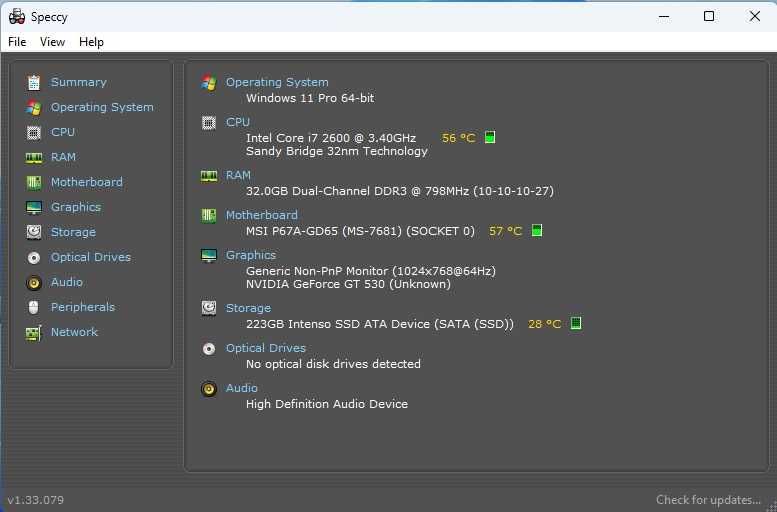Click the green motherboard temperature indicator icon
Viewport: 777px width, 512px height.
[x=537, y=230]
